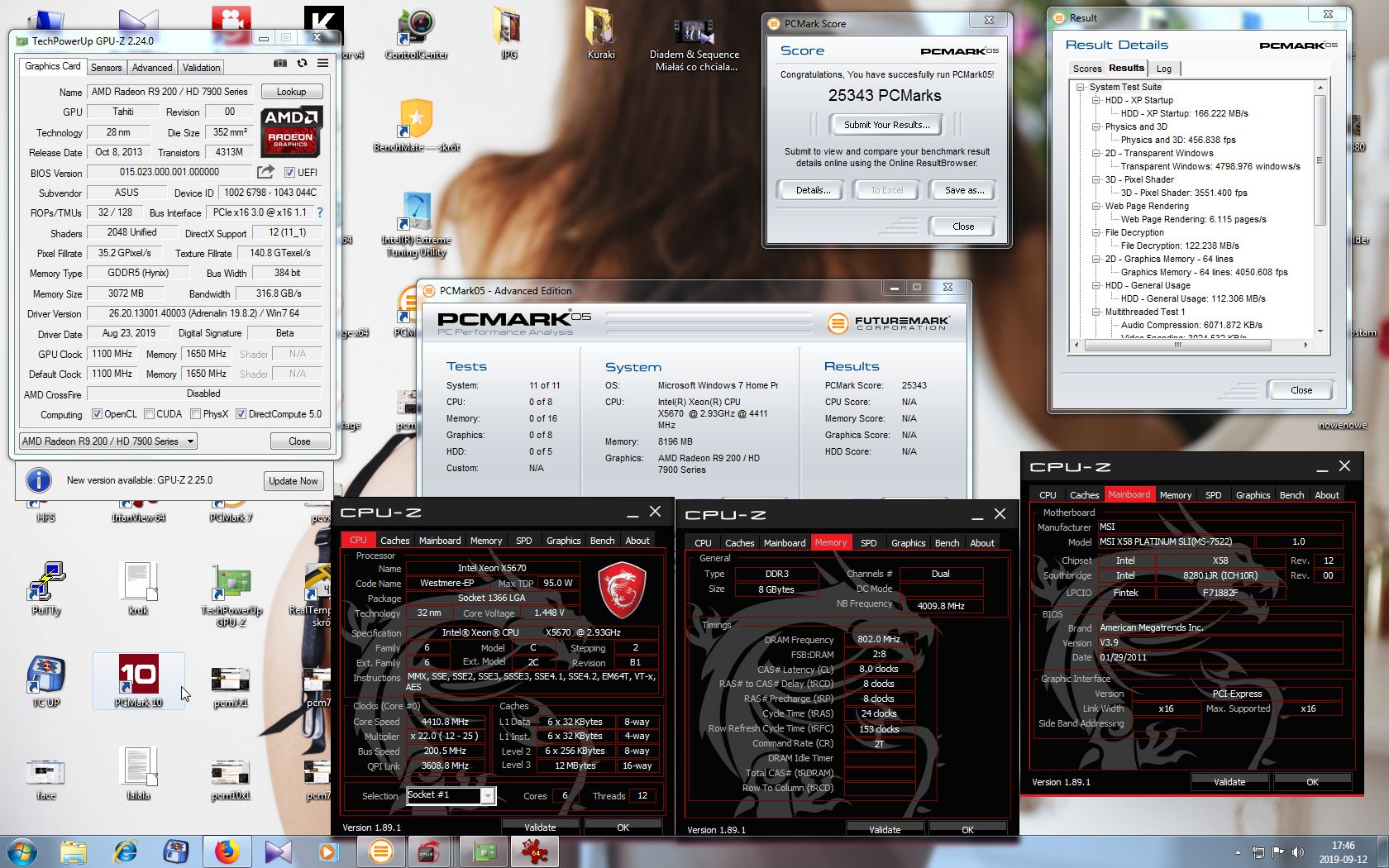Toggle the CUDA checkbox
Screen dimensions: 1389x868
(x=149, y=414)
